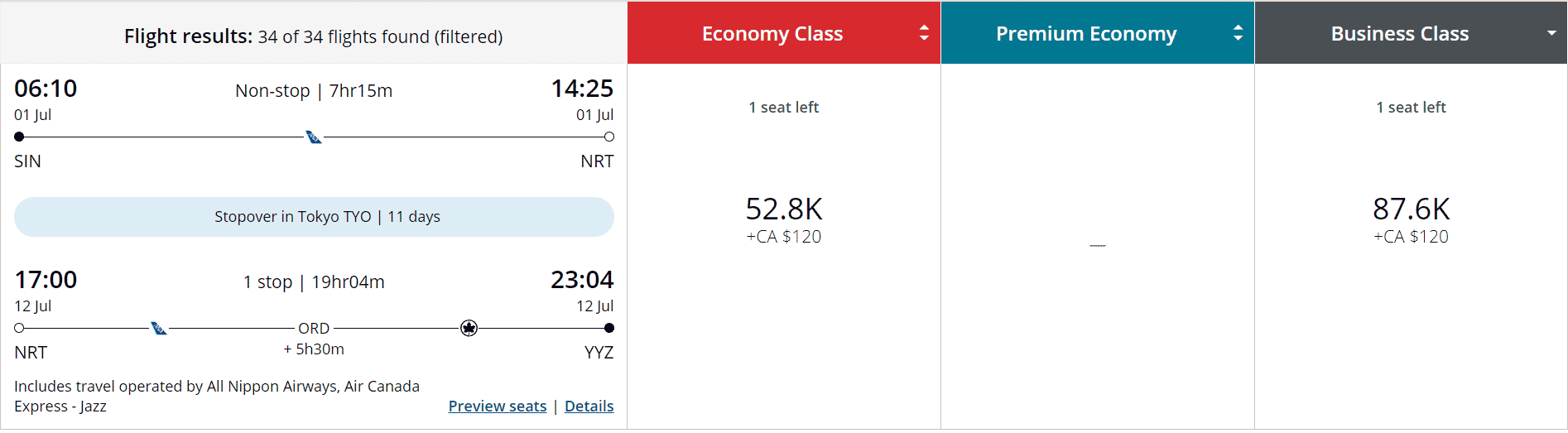Click the ORD layover stop label

(314, 329)
